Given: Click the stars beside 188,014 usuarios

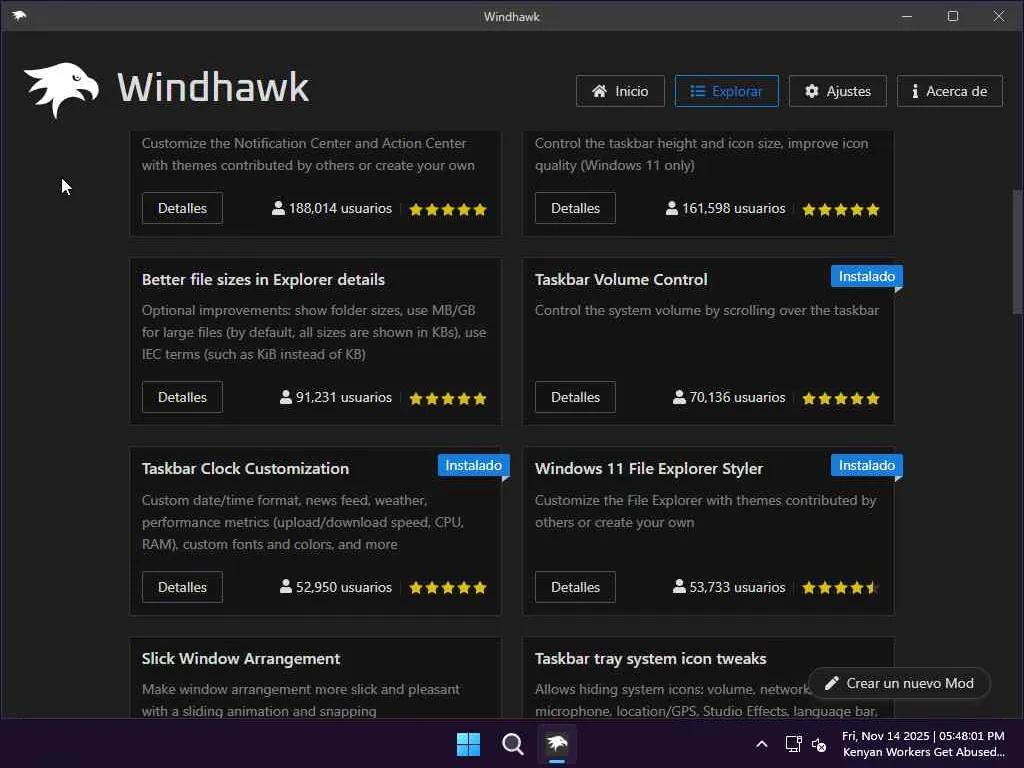Looking at the screenshot, I should [x=447, y=210].
